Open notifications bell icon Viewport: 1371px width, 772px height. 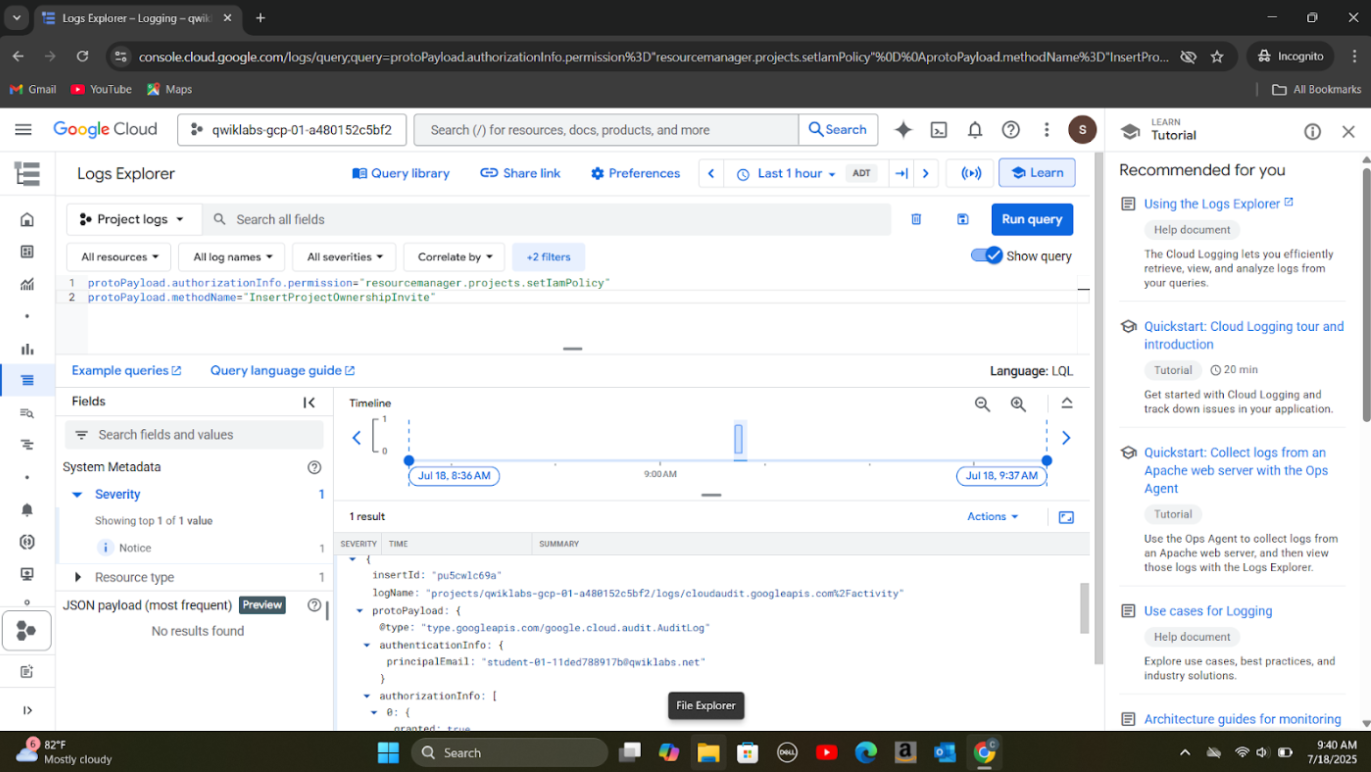tap(975, 130)
